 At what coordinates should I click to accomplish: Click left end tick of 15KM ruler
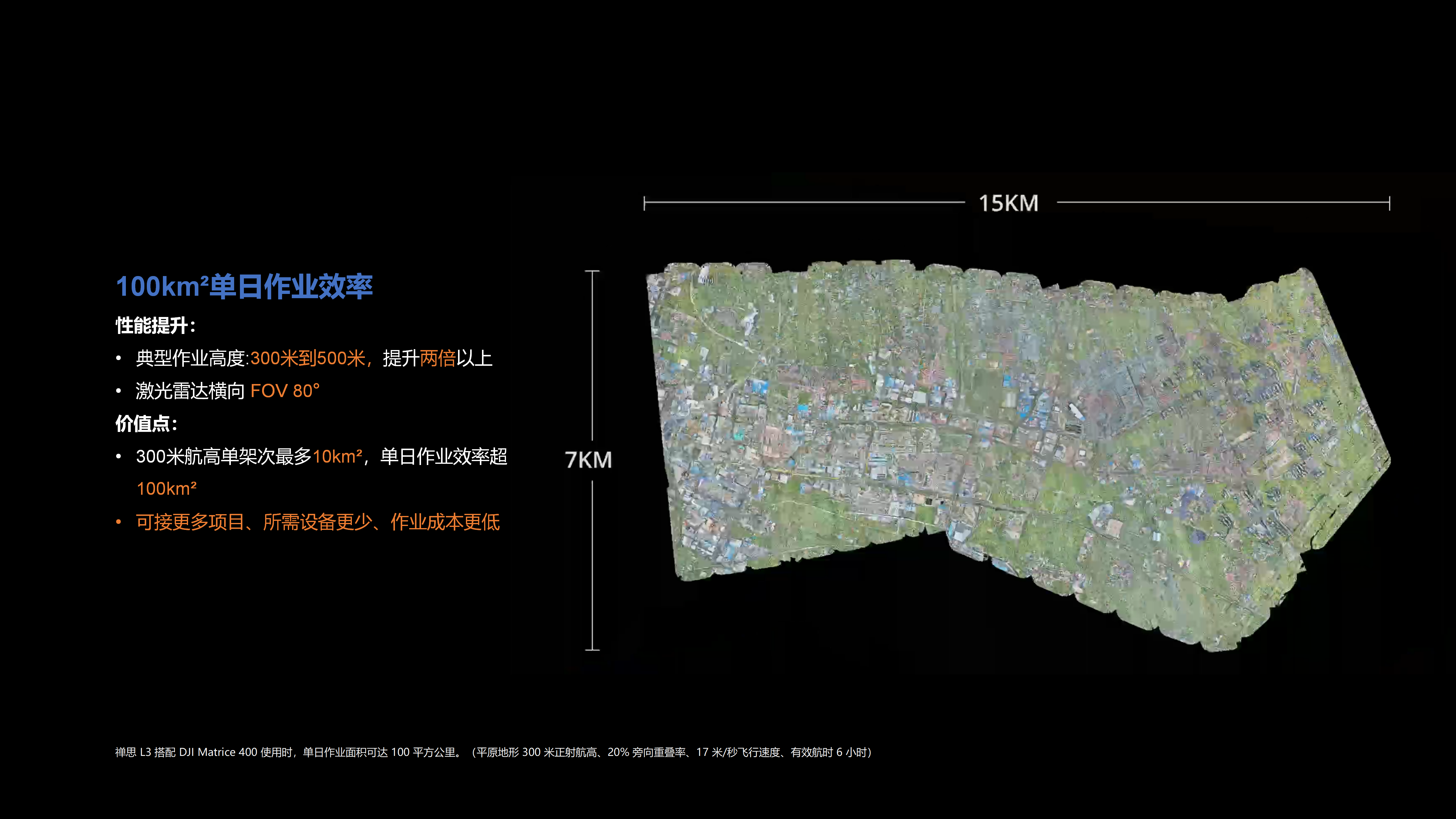click(644, 203)
